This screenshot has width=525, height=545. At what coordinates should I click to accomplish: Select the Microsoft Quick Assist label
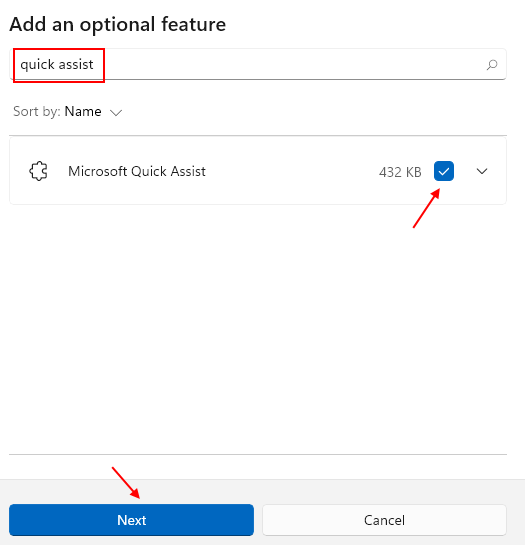[137, 171]
